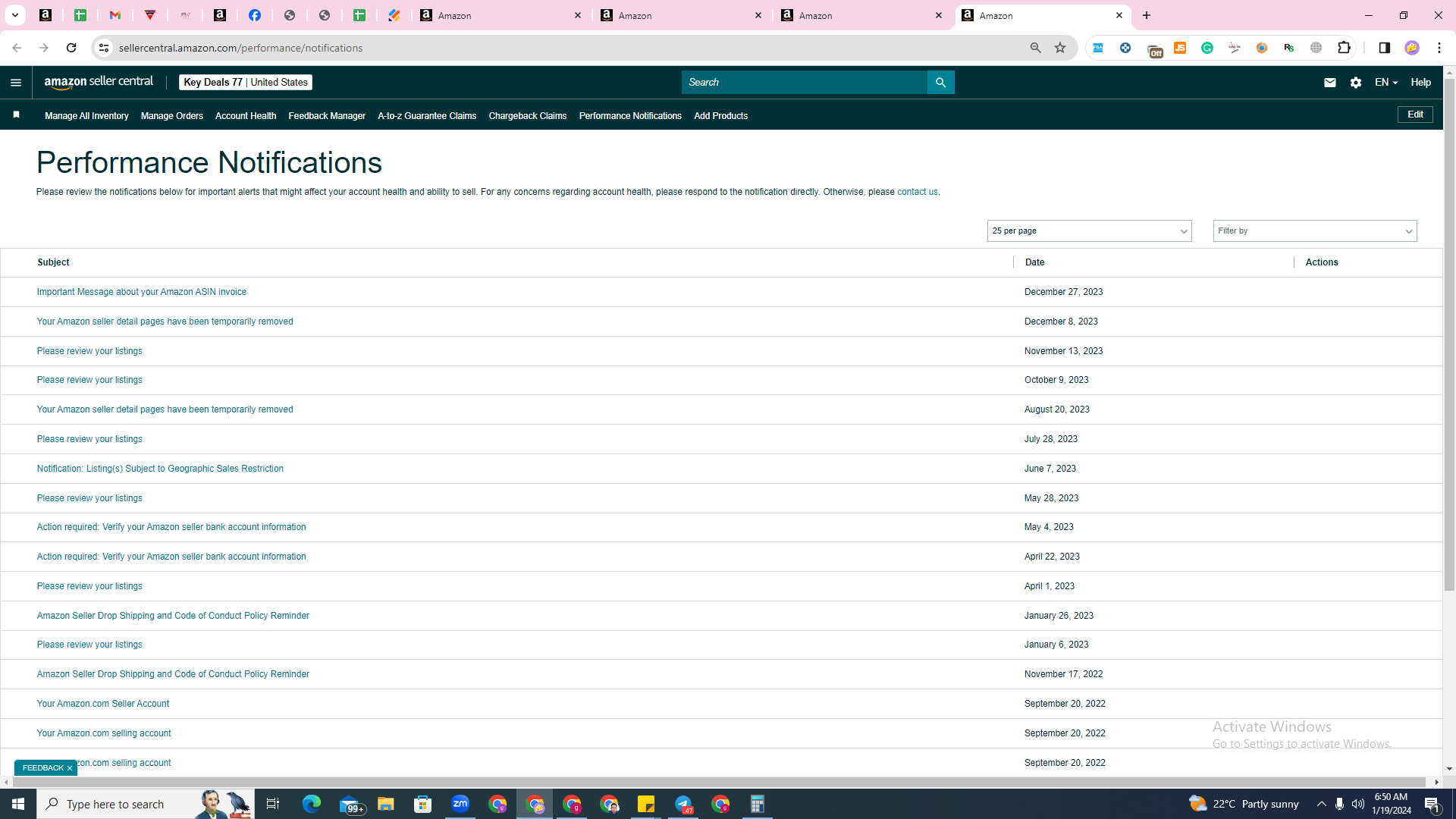Click the browser back arrow

pyautogui.click(x=17, y=48)
